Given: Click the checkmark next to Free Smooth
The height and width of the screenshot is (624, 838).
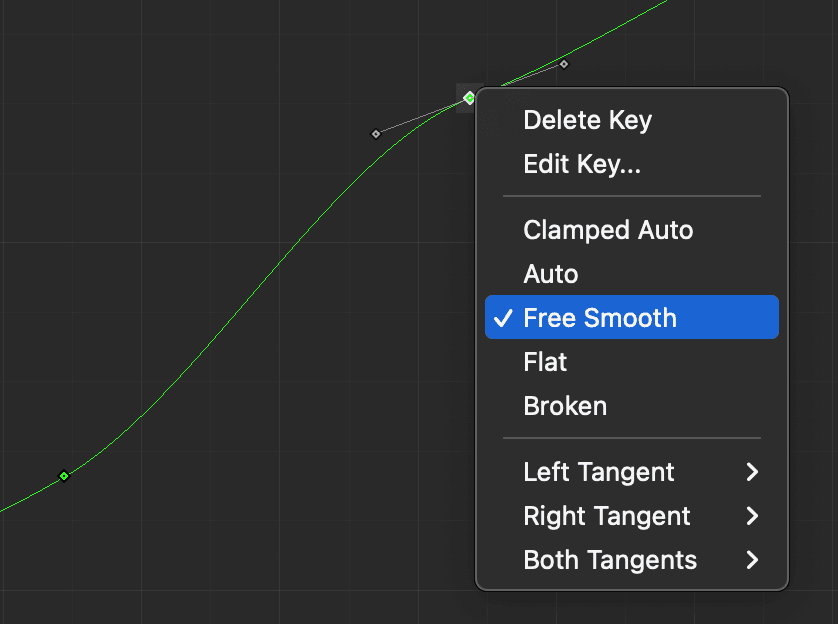Looking at the screenshot, I should (x=504, y=317).
